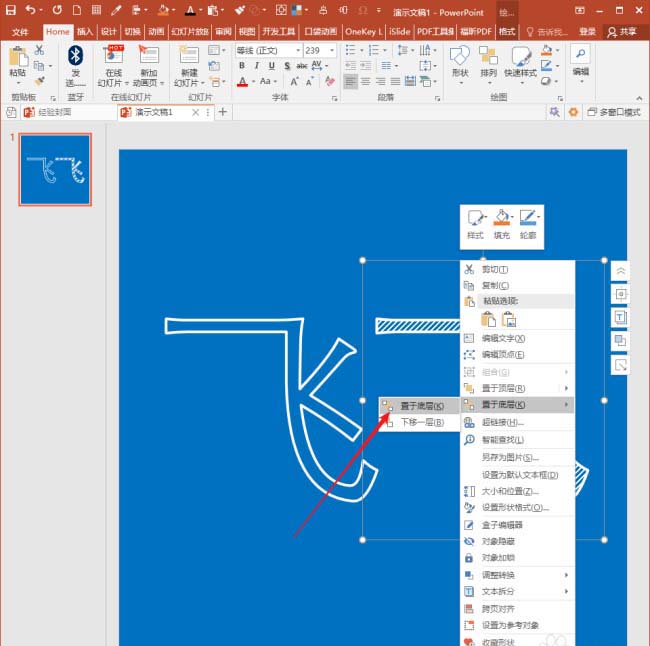Toggle Bold formatting in the font group
The width and height of the screenshot is (650, 646).
pos(242,66)
